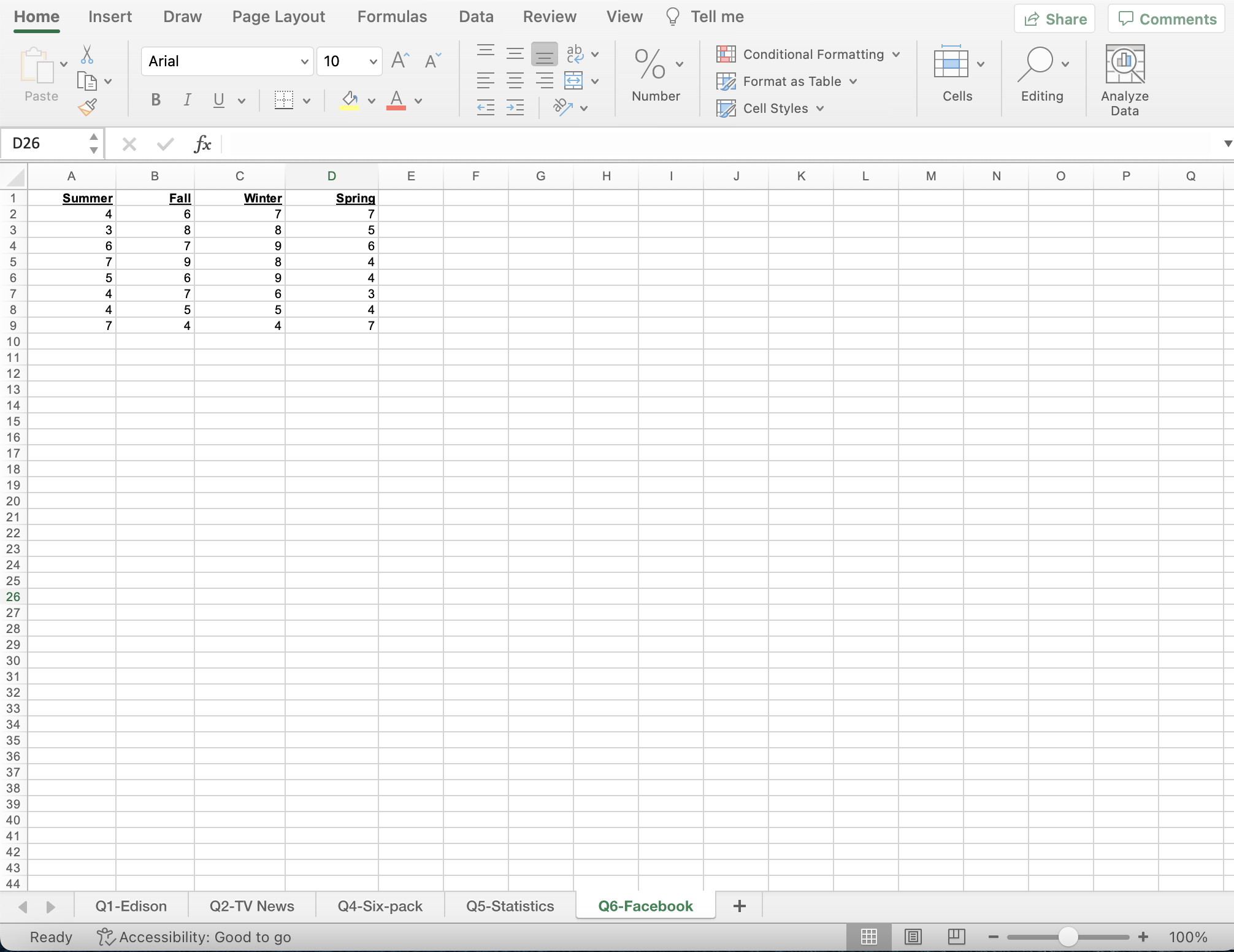Click the Increase Indent icon
1234x952 pixels.
515,108
